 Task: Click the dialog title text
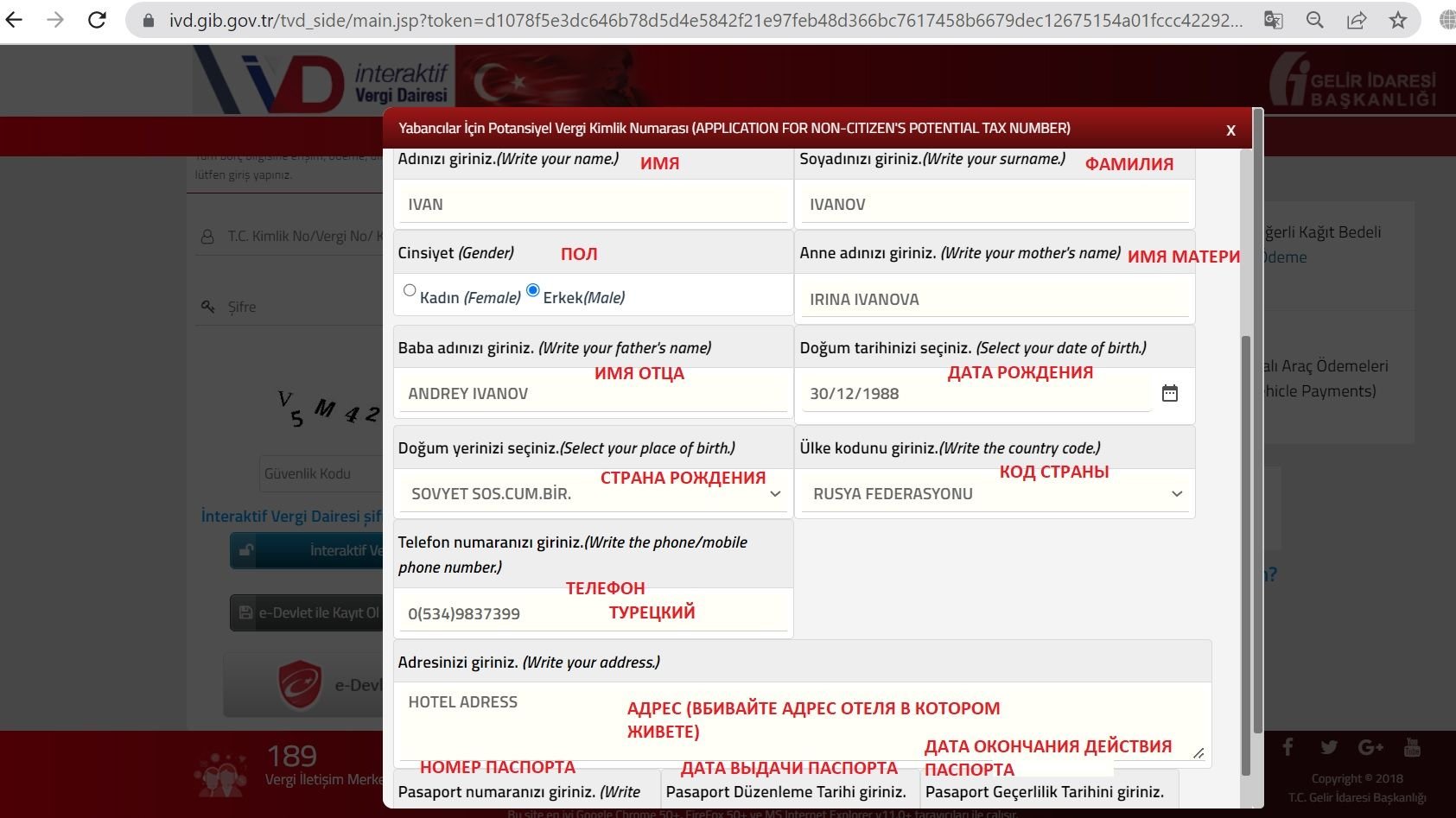tap(734, 128)
